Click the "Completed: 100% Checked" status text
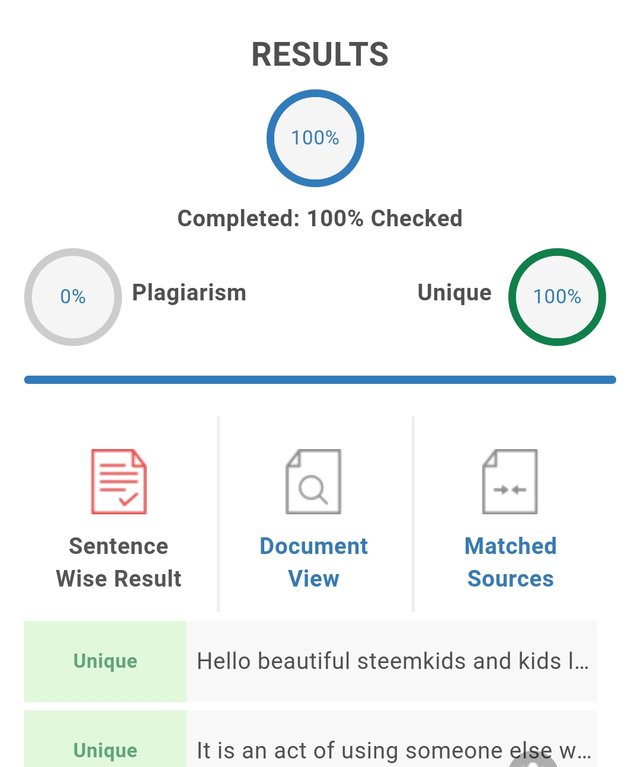640x767 pixels. click(x=320, y=218)
